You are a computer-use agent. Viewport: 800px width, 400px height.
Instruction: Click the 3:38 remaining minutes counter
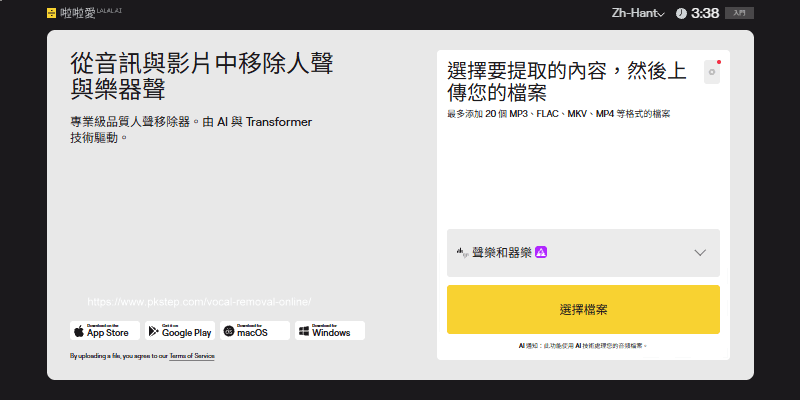point(705,14)
